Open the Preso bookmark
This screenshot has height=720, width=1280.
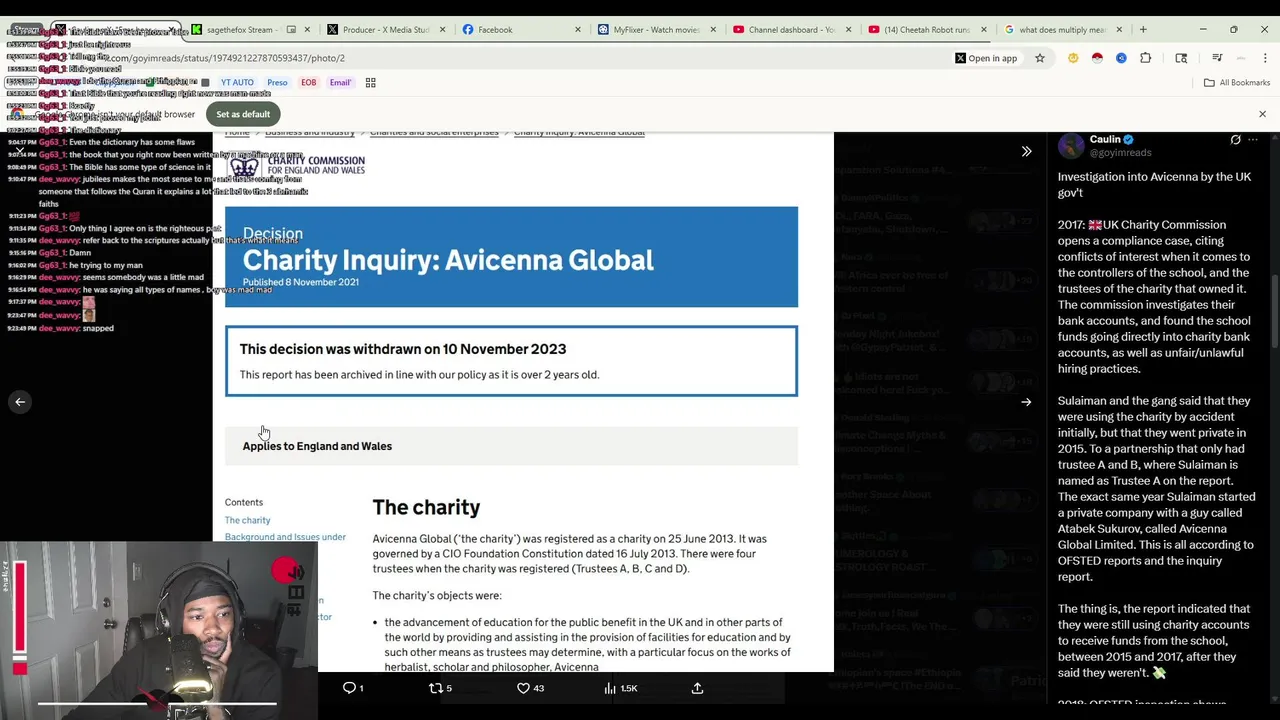click(x=277, y=82)
